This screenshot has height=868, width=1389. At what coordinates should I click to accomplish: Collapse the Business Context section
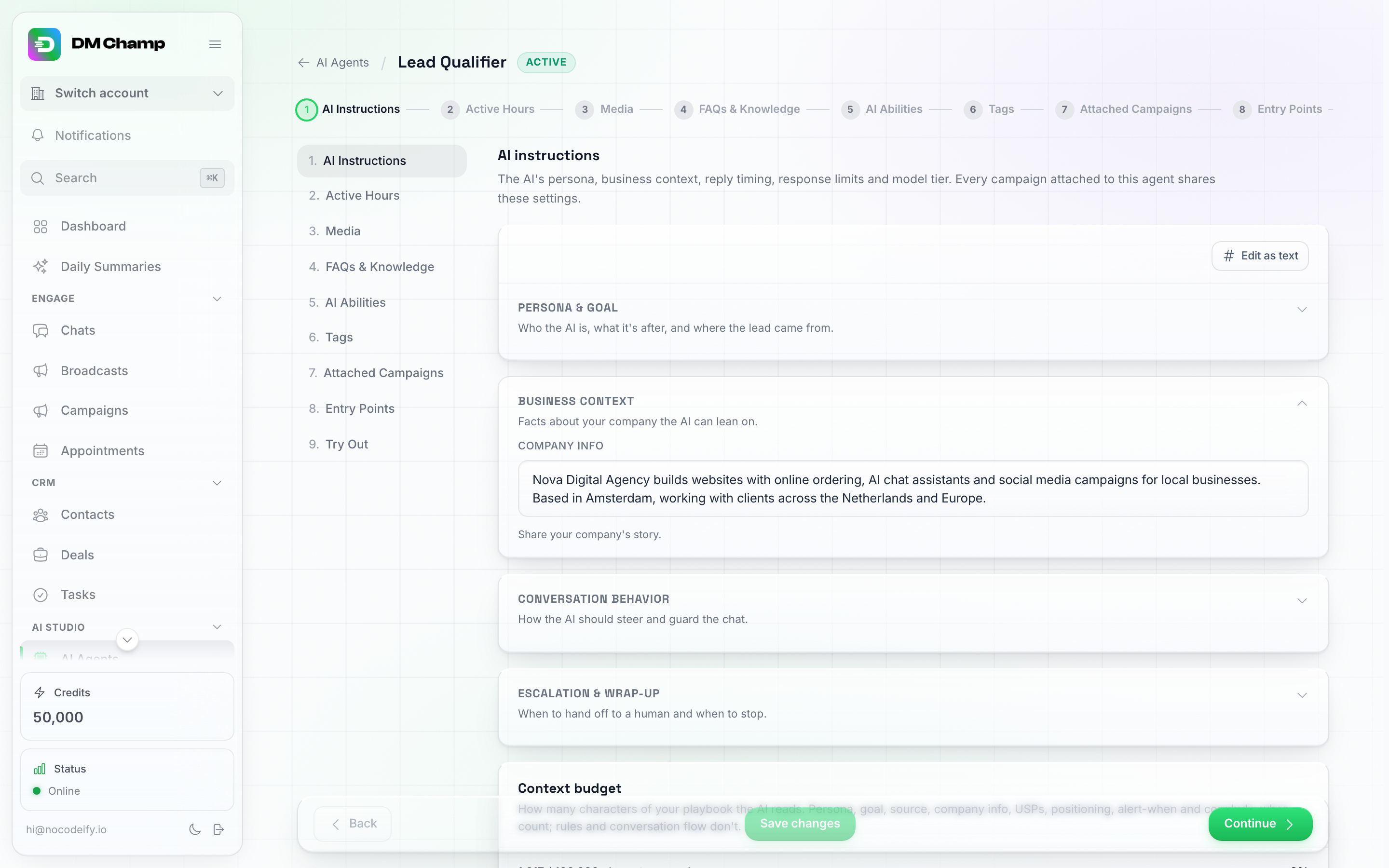[1302, 403]
